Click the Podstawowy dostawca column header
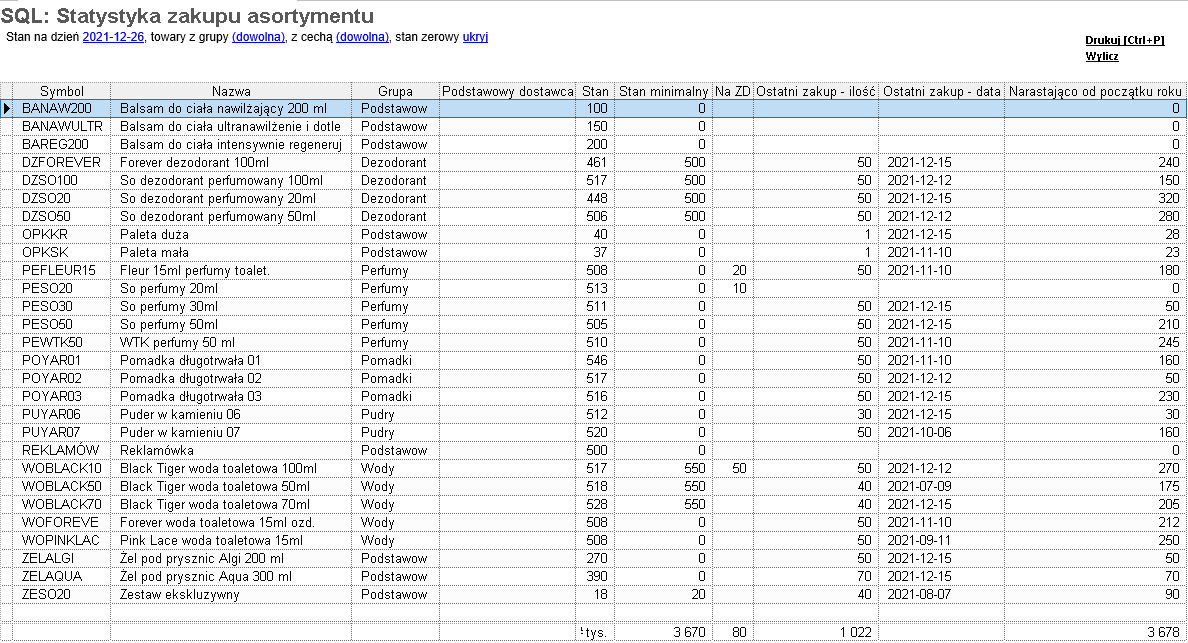This screenshot has height=643, width=1188. [x=508, y=91]
